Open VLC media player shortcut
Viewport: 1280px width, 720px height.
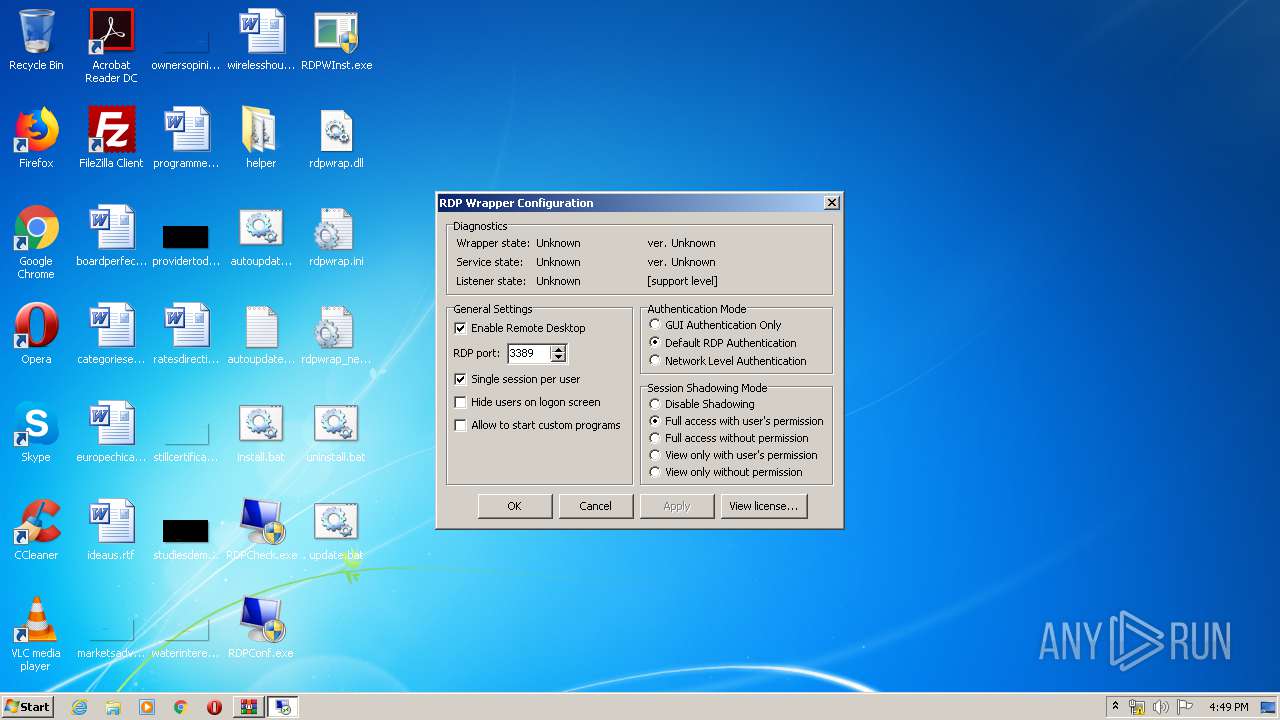36,634
